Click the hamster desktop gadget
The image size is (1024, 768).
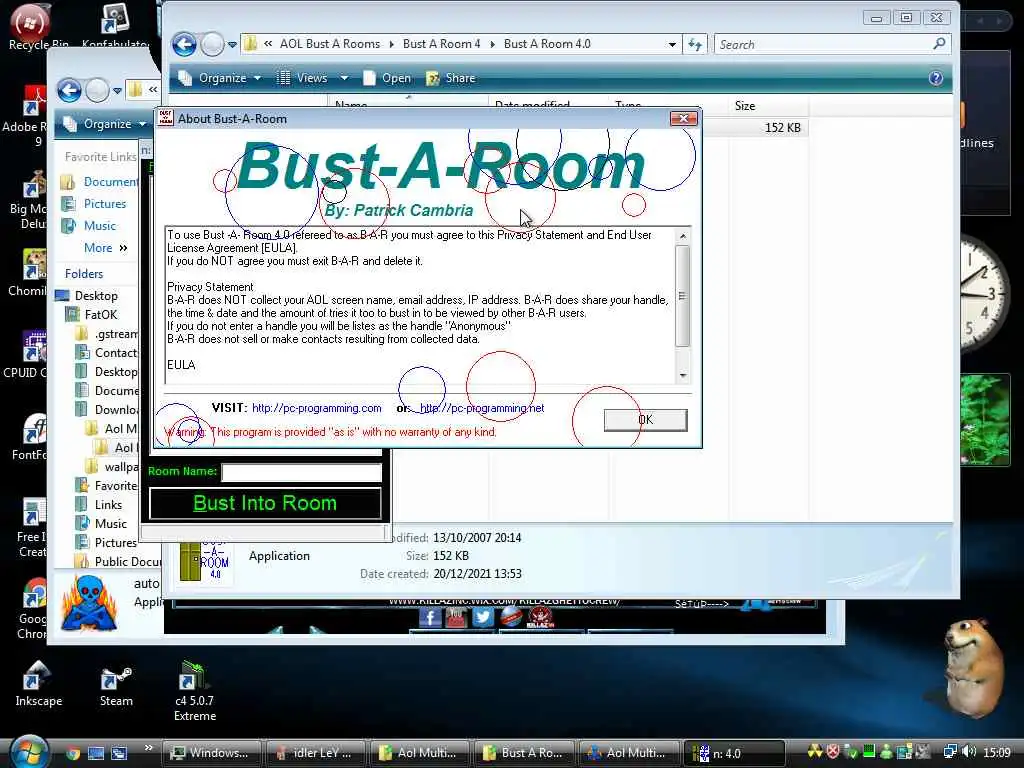pos(975,667)
